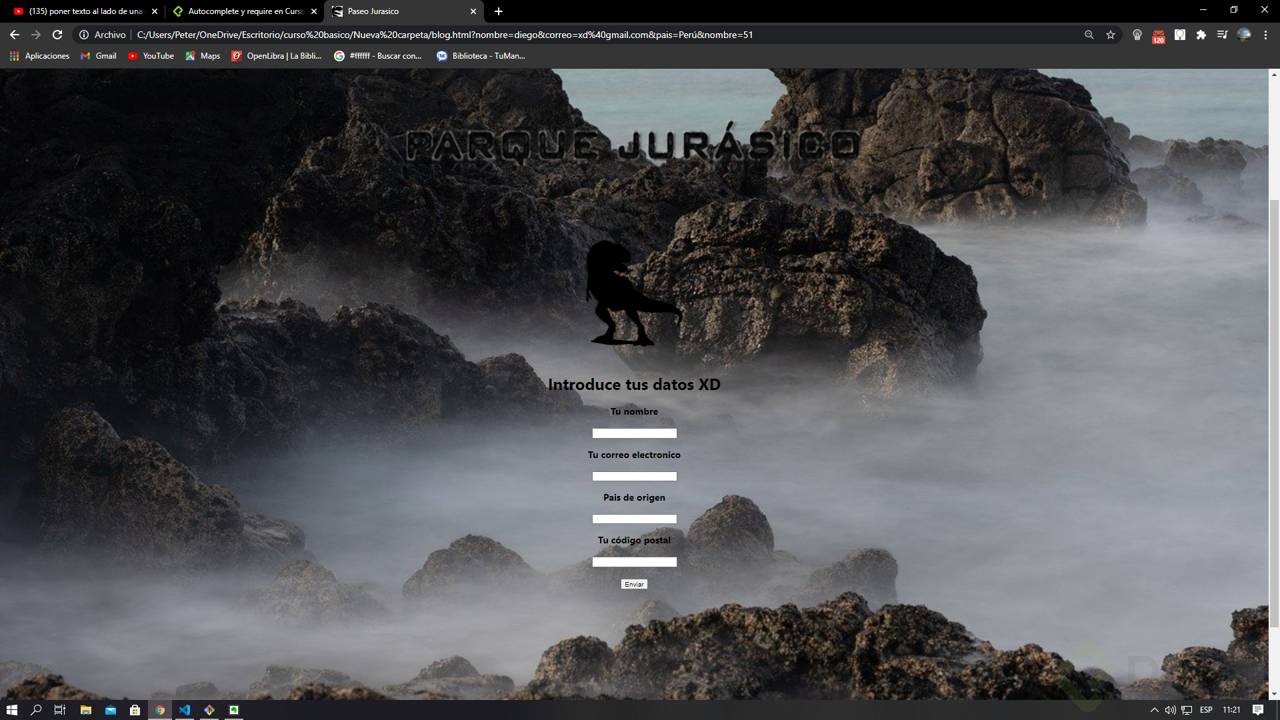1280x720 pixels.
Task: Open the volume control in system tray
Action: pyautogui.click(x=1170, y=710)
